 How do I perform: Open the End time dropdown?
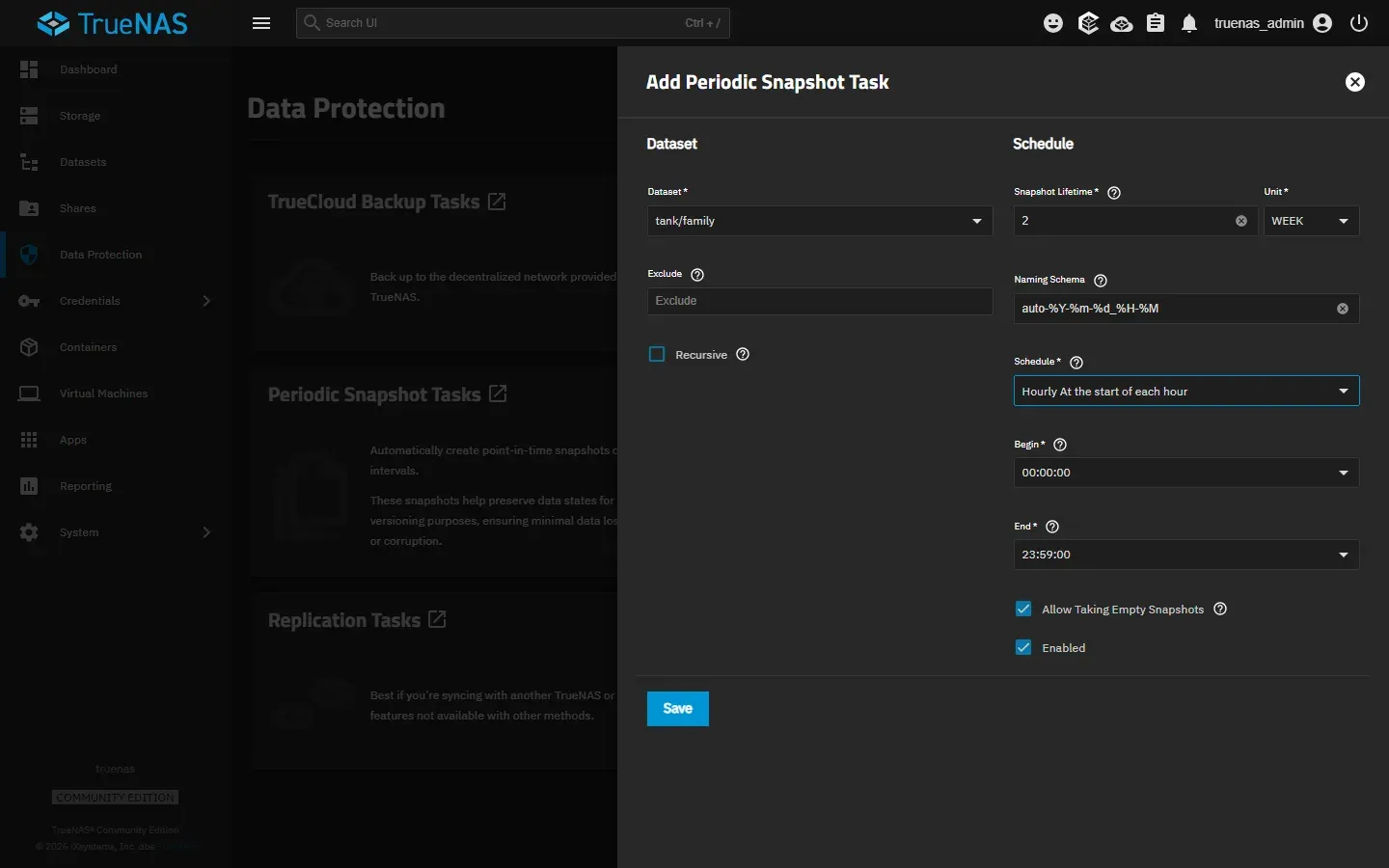click(x=1186, y=555)
